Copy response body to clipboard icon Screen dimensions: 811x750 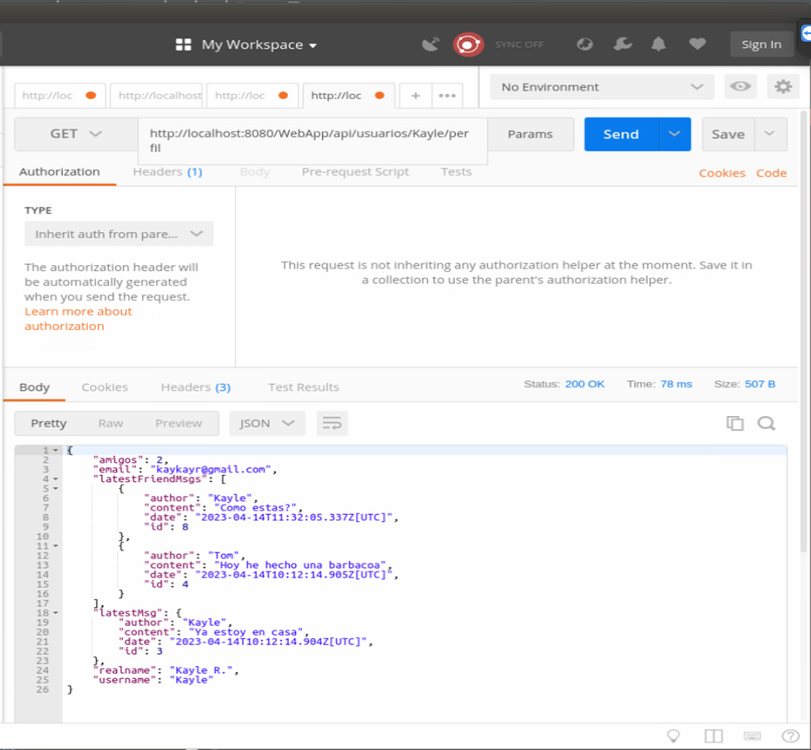pos(734,423)
